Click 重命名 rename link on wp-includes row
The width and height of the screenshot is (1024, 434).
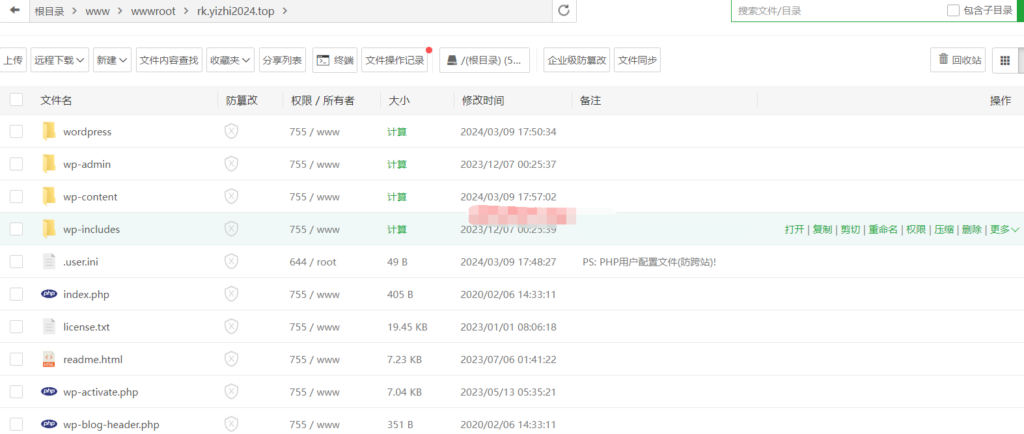click(x=882, y=230)
